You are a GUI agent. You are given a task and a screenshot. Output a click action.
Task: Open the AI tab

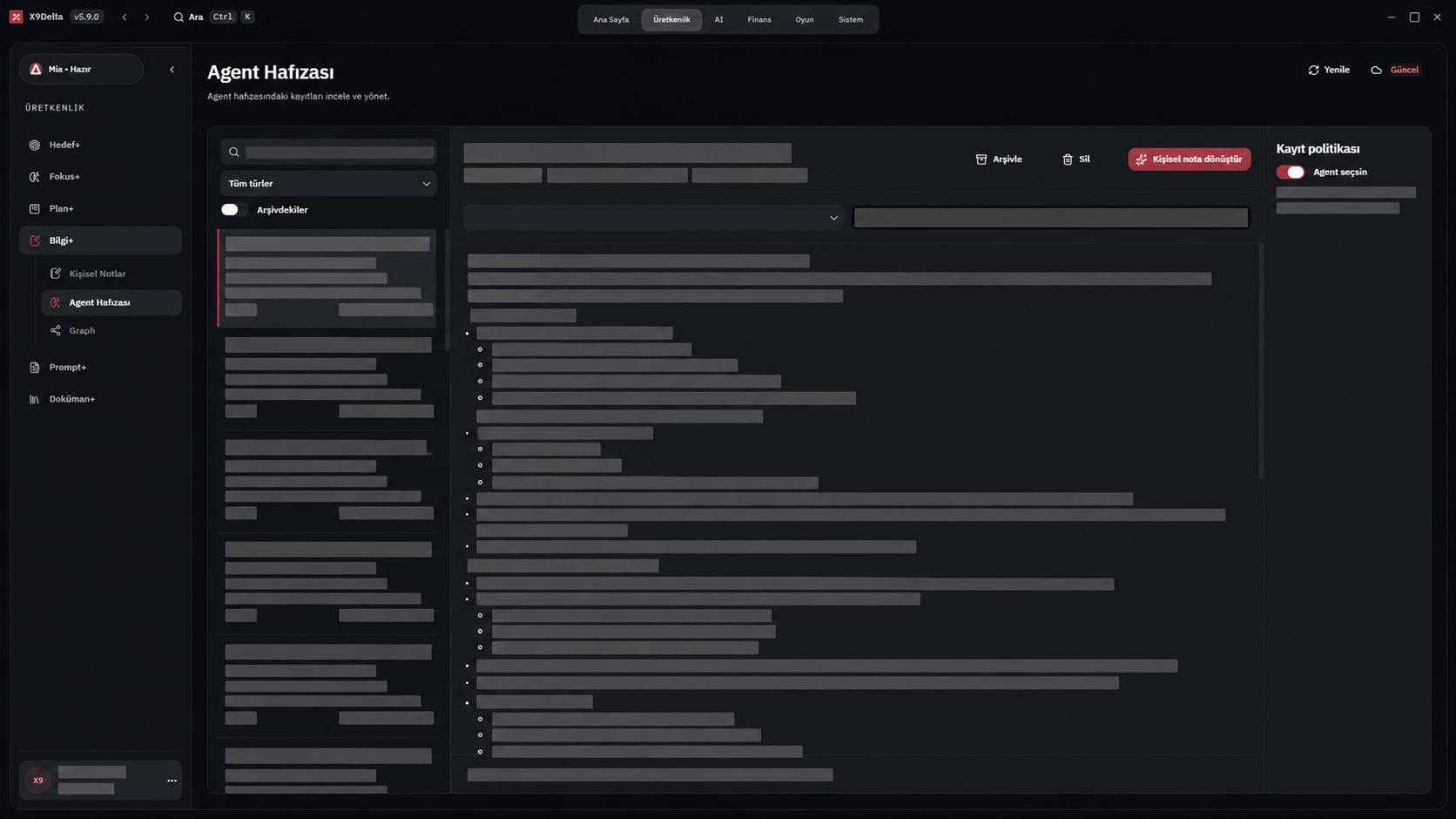click(x=718, y=20)
